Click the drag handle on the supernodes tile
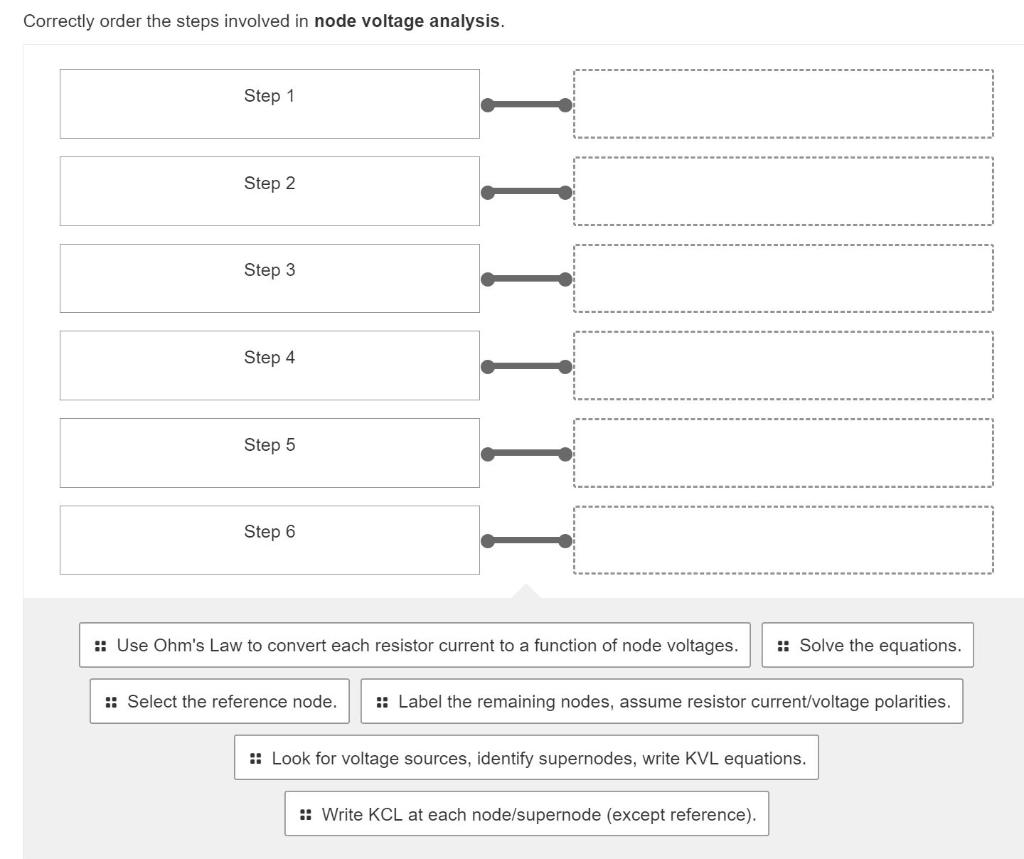Screen dimensions: 1024x859 (x=256, y=758)
